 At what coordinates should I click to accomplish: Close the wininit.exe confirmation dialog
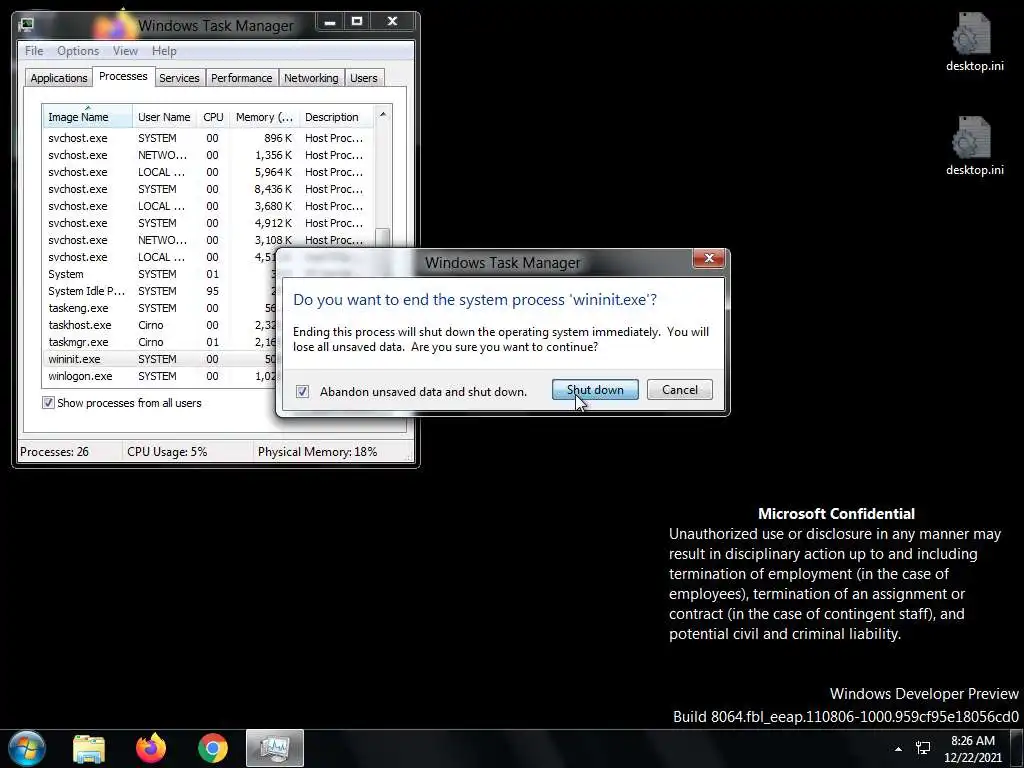click(x=709, y=258)
